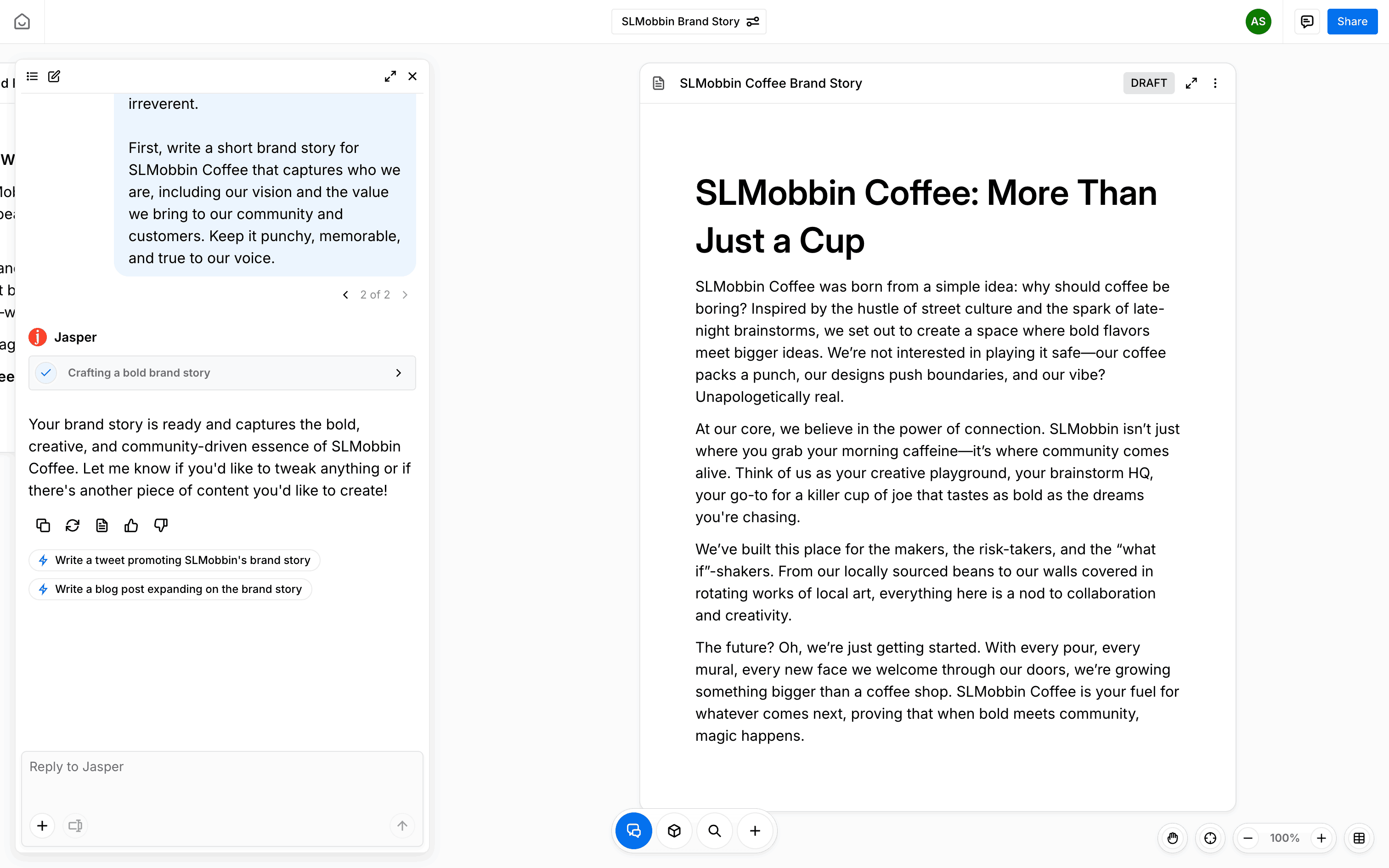Regenerate Jasper's response
The width and height of the screenshot is (1389, 868).
pos(72,525)
